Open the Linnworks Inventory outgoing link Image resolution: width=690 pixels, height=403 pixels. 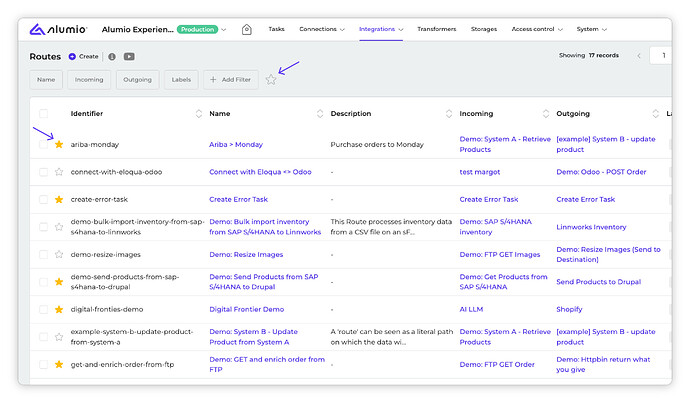click(591, 227)
